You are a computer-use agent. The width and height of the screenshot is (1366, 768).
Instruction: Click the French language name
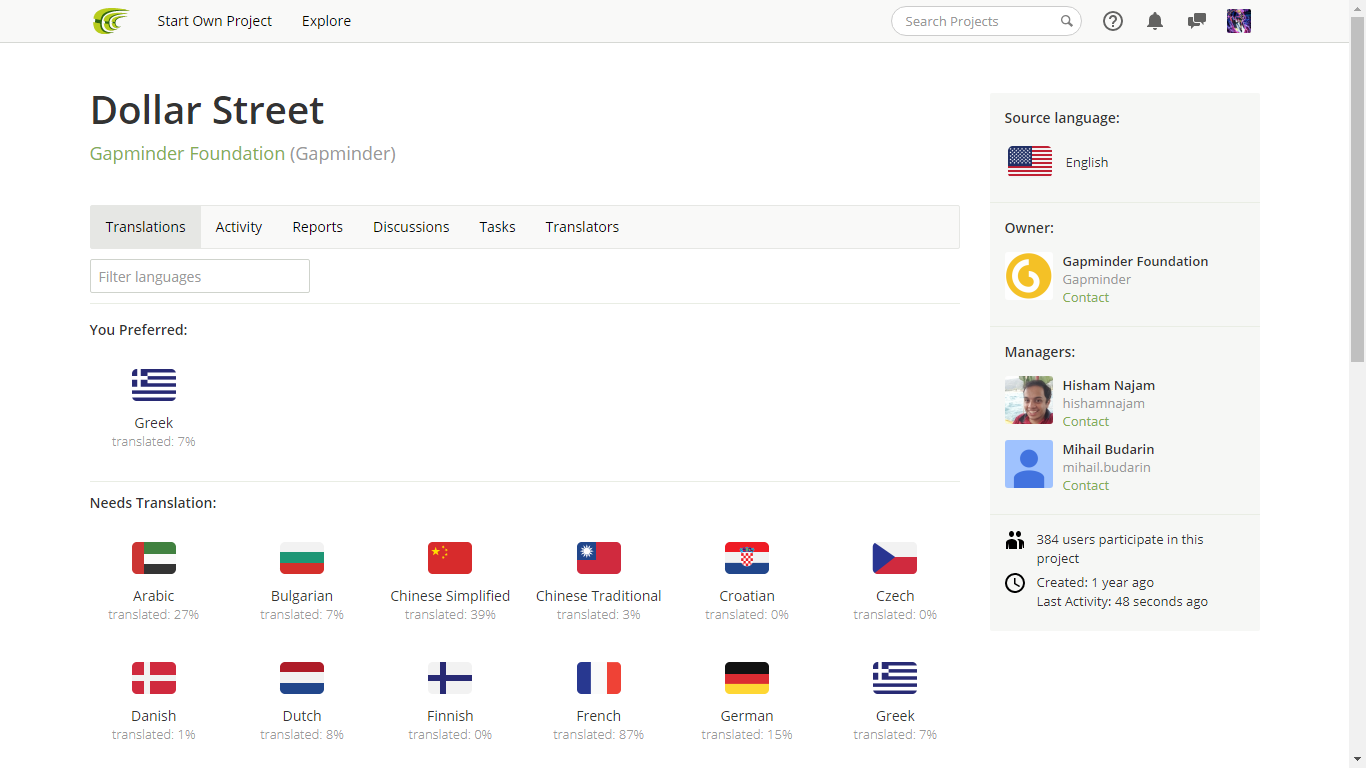coord(599,716)
